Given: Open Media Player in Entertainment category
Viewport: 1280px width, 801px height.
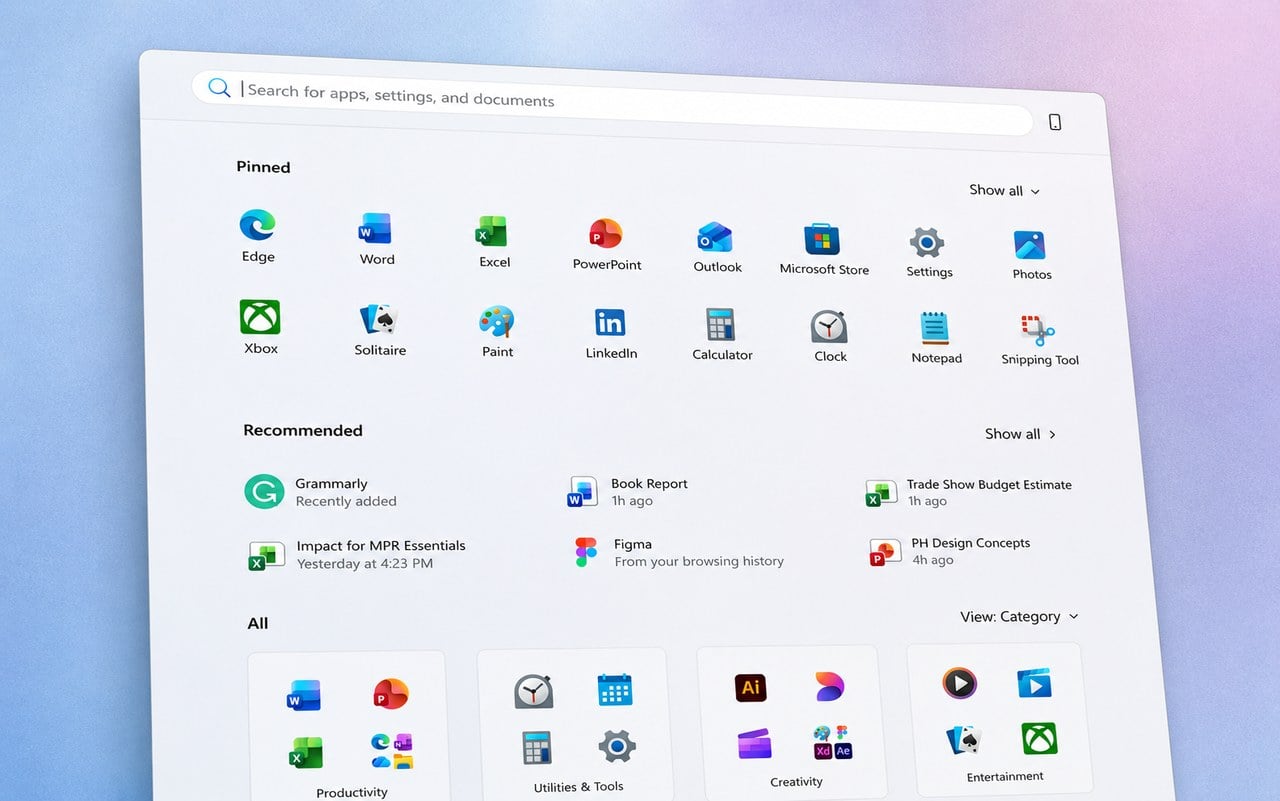Looking at the screenshot, I should pos(959,684).
